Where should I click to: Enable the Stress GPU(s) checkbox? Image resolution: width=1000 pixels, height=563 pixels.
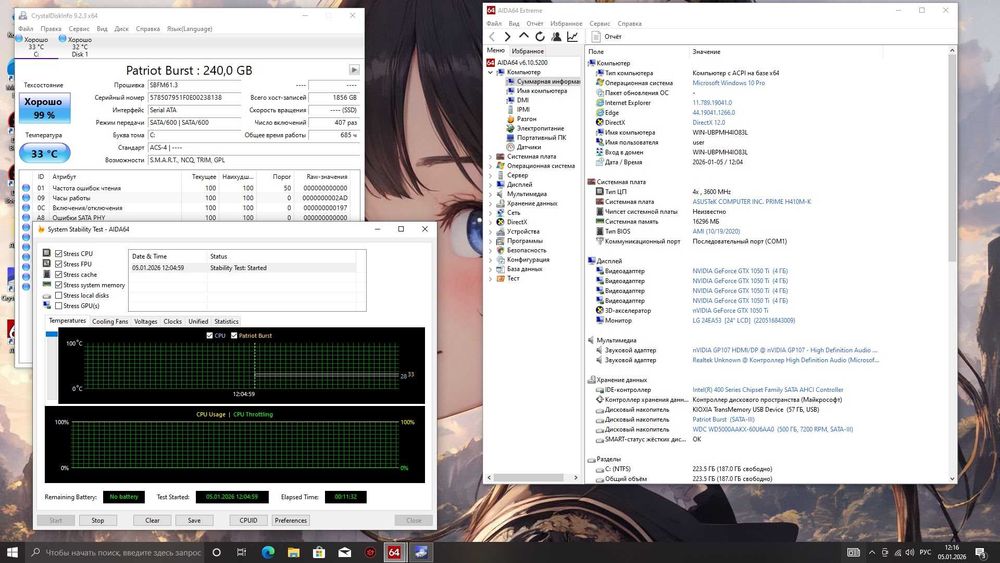click(59, 305)
